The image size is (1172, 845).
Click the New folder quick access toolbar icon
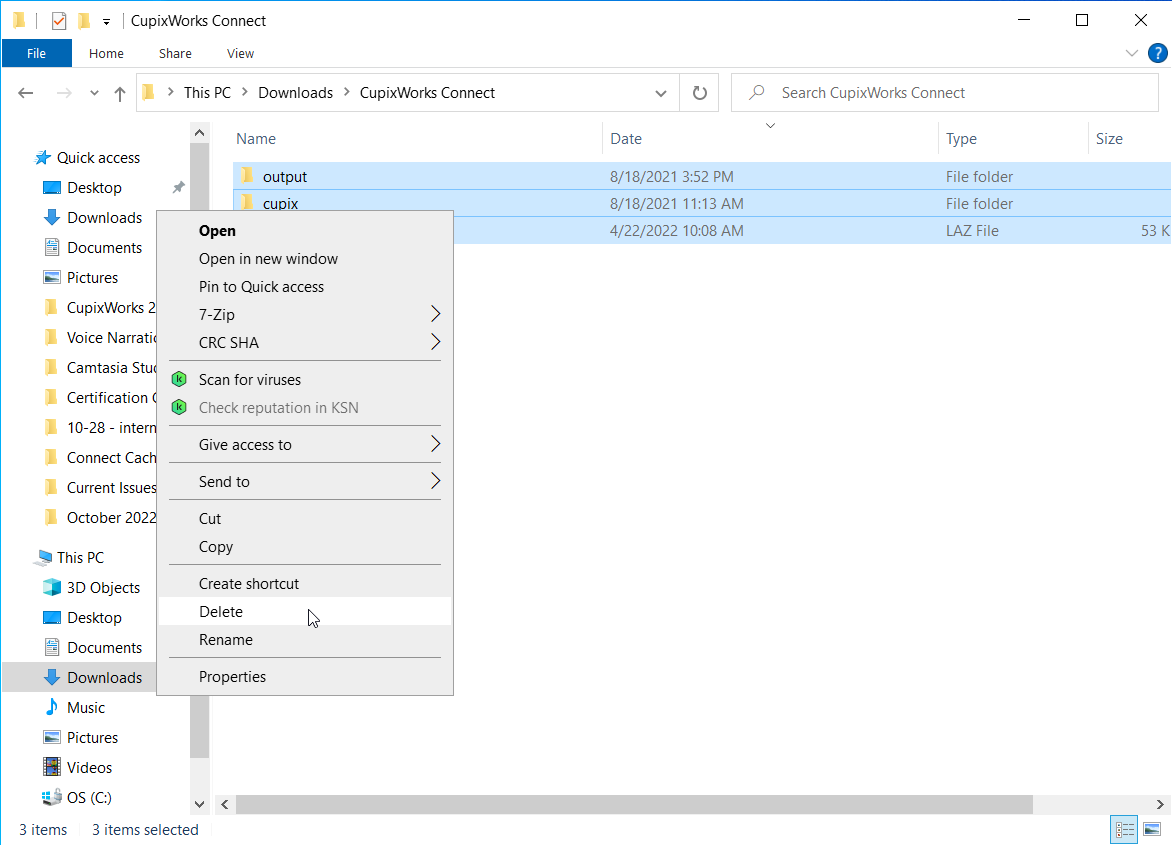coord(84,21)
